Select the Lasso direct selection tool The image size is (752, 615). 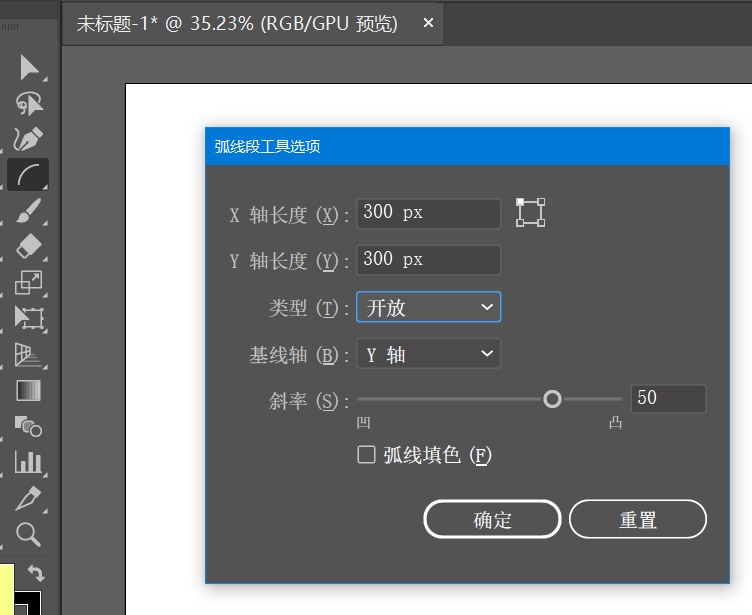point(29,103)
